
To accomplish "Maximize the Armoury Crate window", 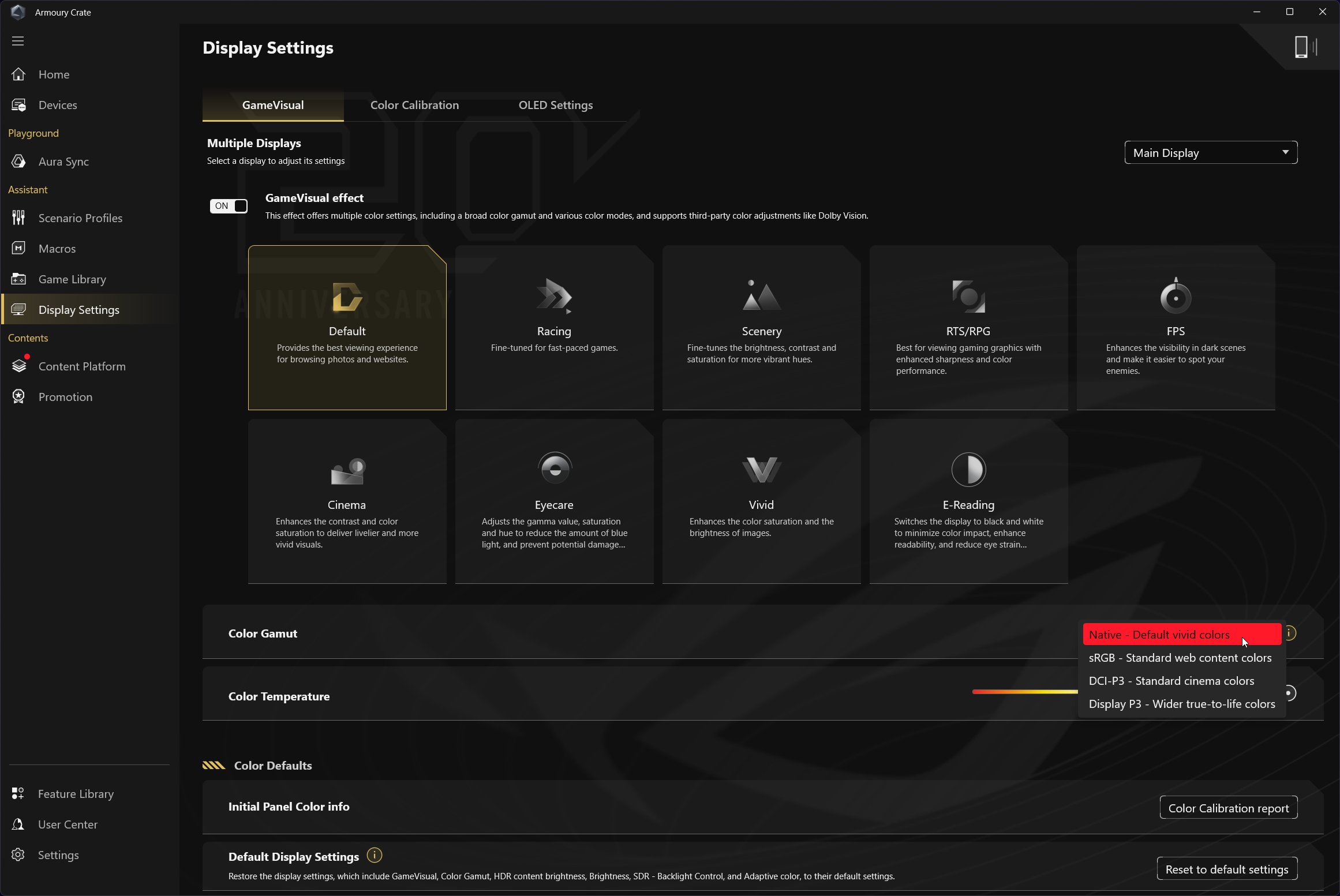I will click(x=1290, y=12).
